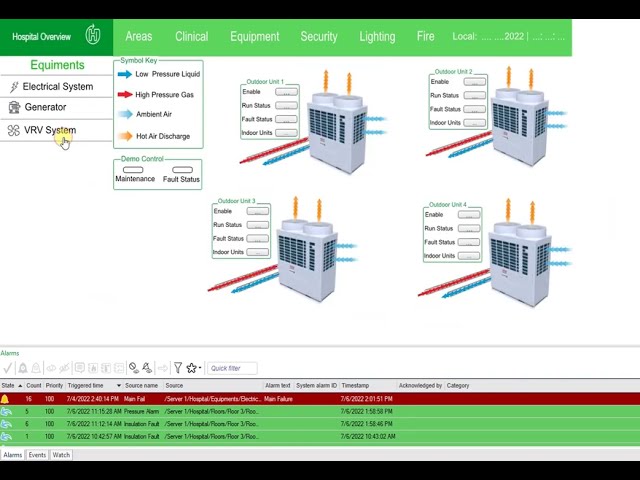Viewport: 640px width, 480px height.
Task: Sort by the Source name column header
Action: pos(141,385)
